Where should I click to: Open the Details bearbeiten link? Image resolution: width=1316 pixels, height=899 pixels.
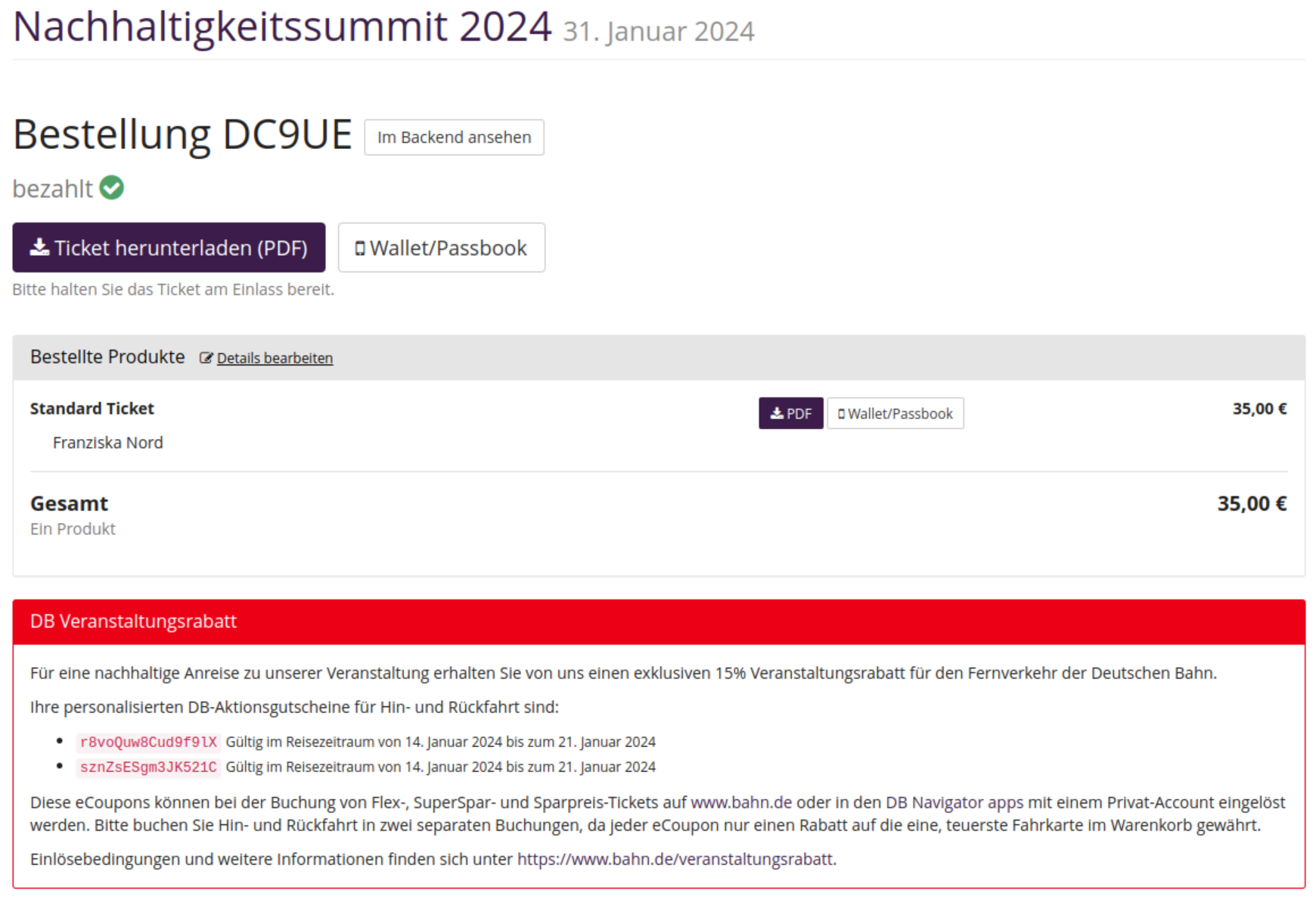pyautogui.click(x=275, y=358)
